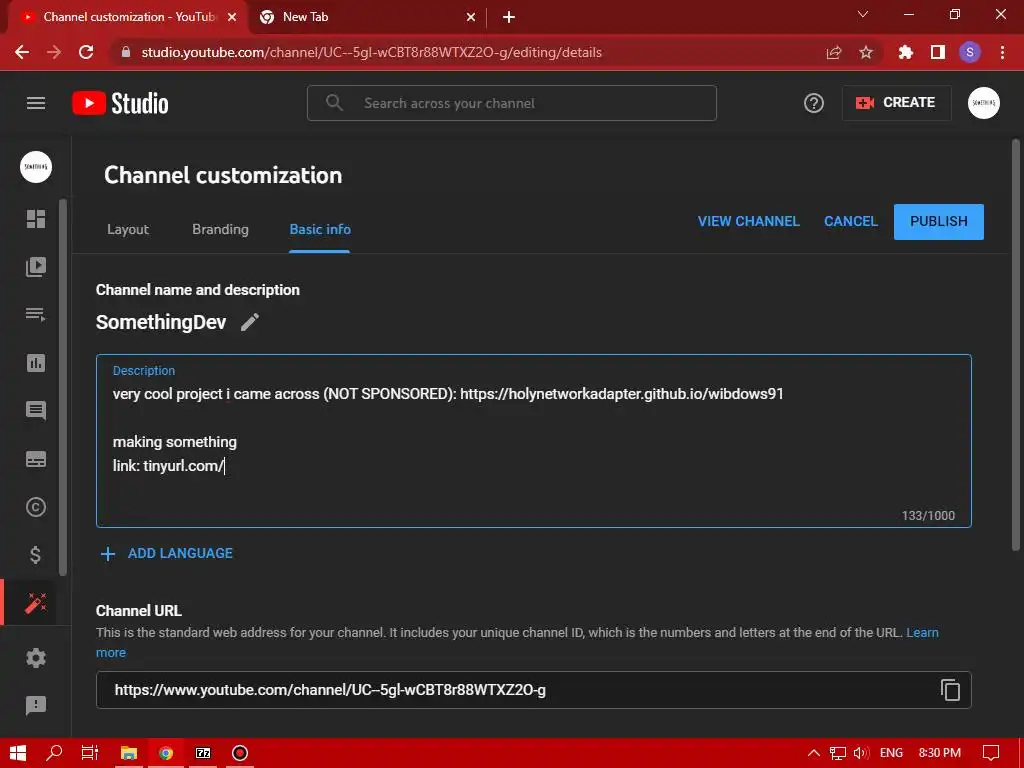This screenshot has height=768, width=1024.
Task: Click the CANCEL button
Action: 850,221
